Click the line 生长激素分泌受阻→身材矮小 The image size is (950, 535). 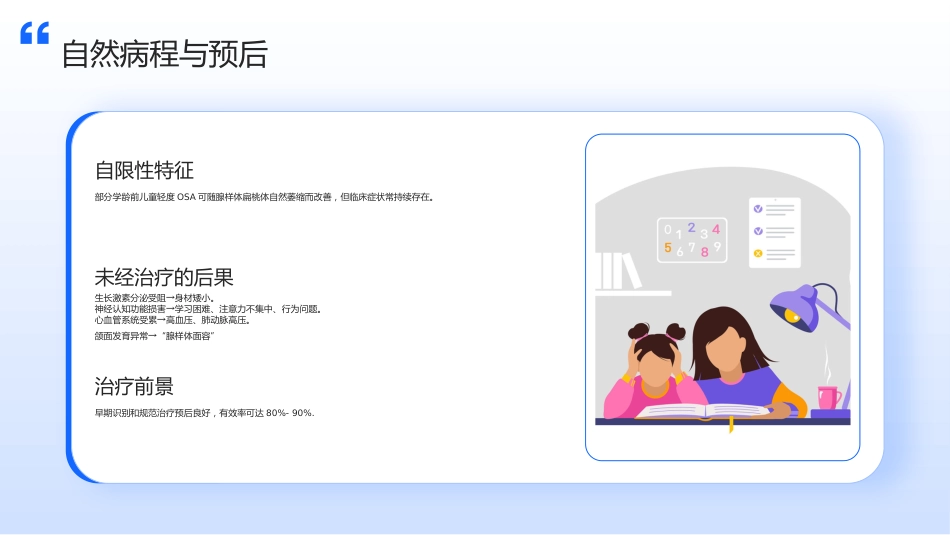tap(154, 298)
